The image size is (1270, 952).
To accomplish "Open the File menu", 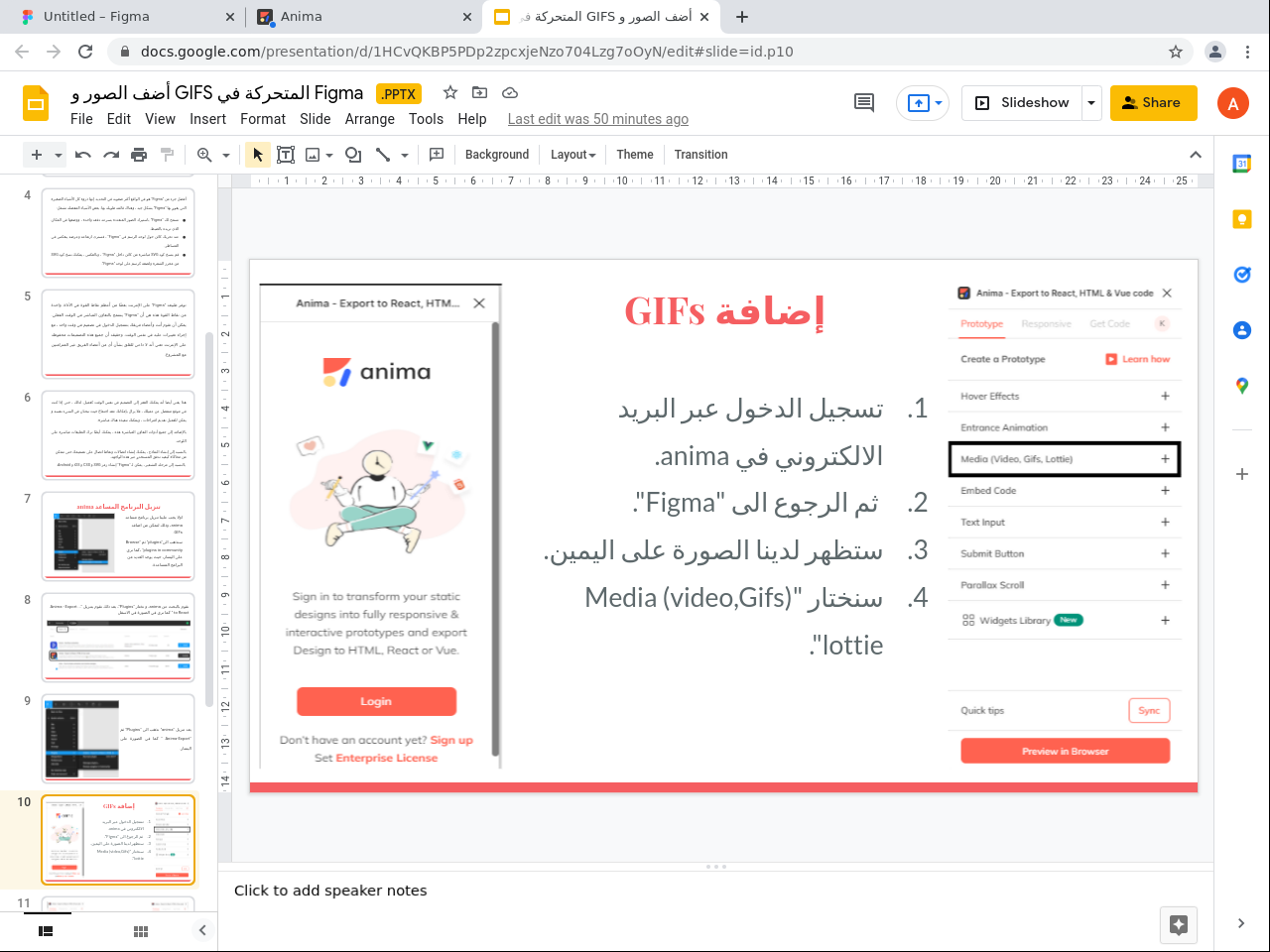I will (x=81, y=119).
